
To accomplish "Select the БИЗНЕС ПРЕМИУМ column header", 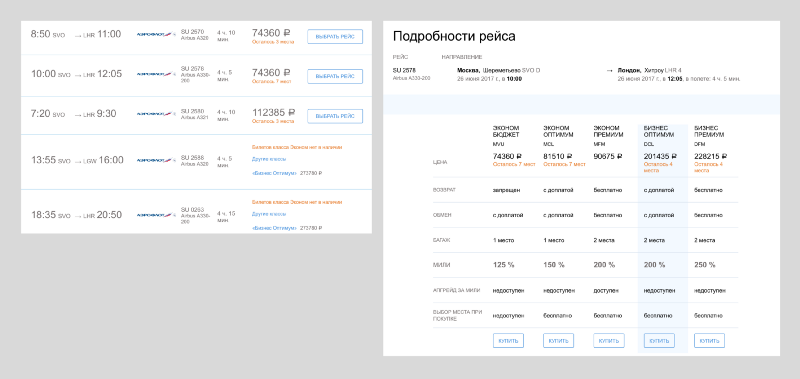I will click(709, 132).
